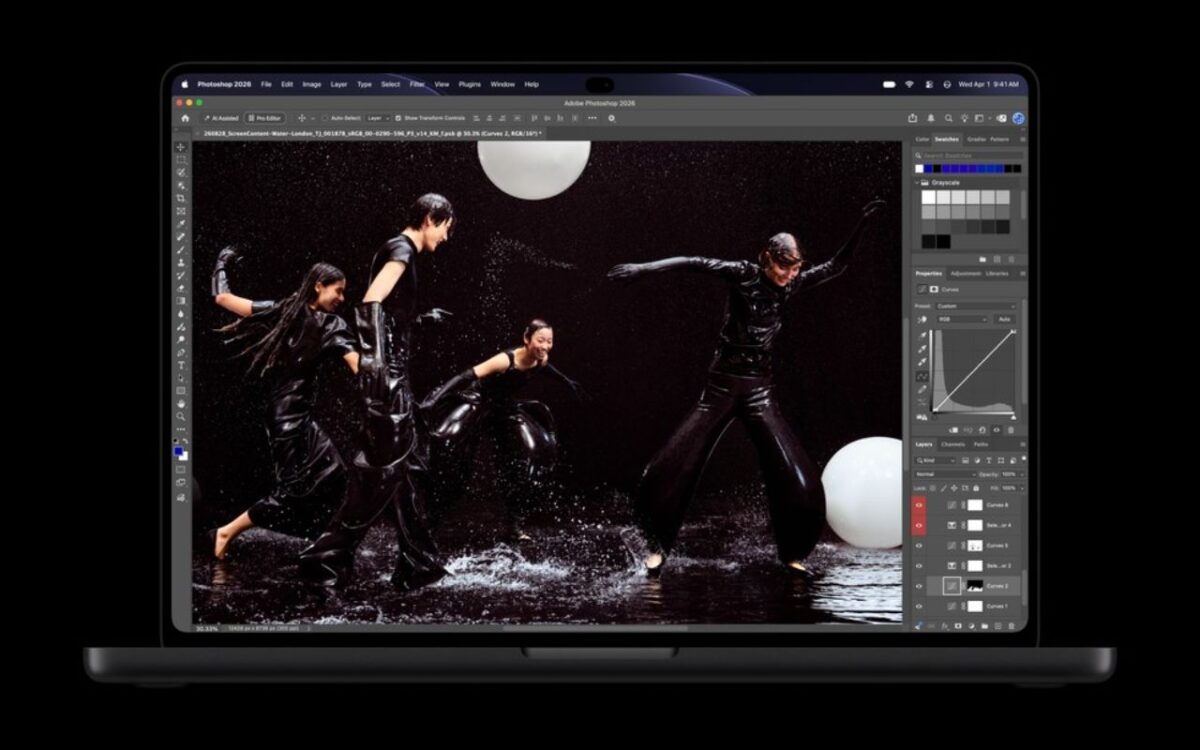Open the RGB channel dropdown
The image size is (1200, 750).
[961, 319]
